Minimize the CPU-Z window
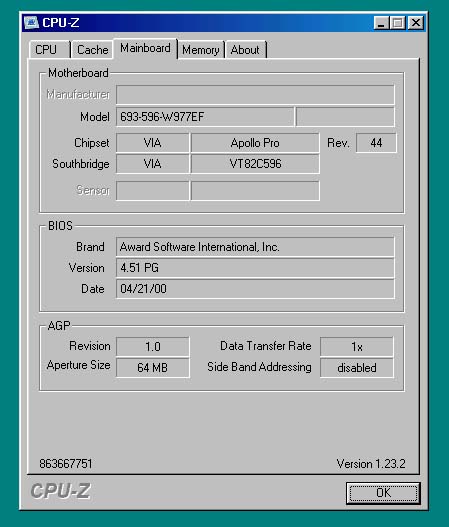Screen dimensions: 449x527 [x=381, y=23]
